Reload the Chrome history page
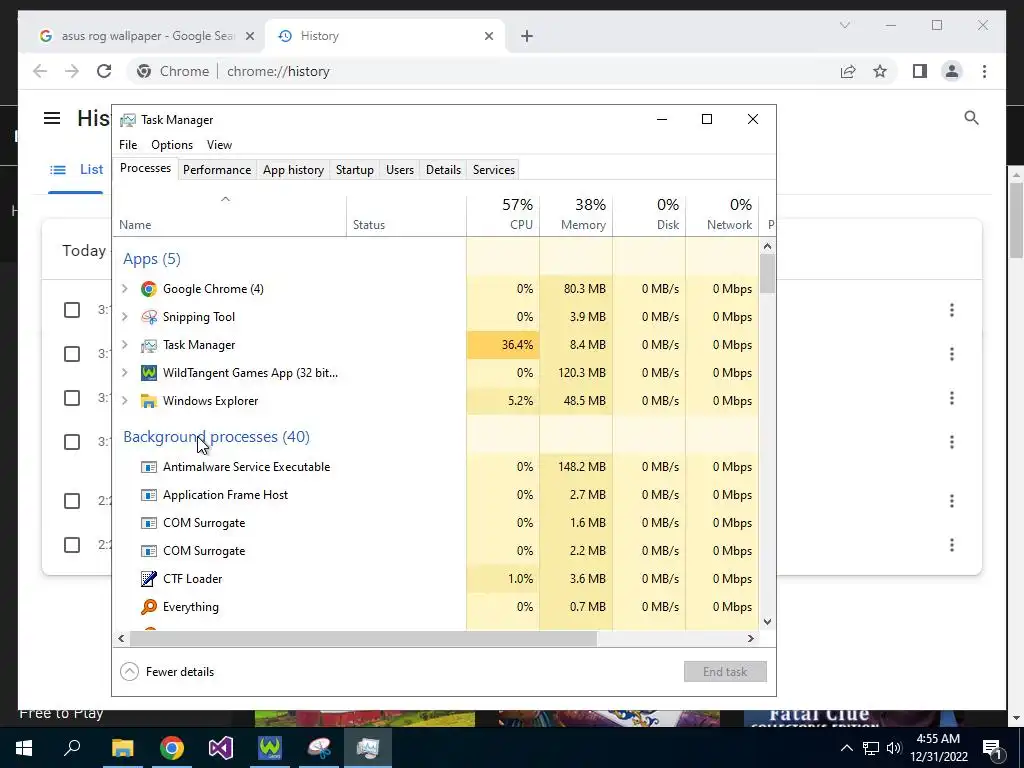The width and height of the screenshot is (1024, 768). (x=104, y=71)
